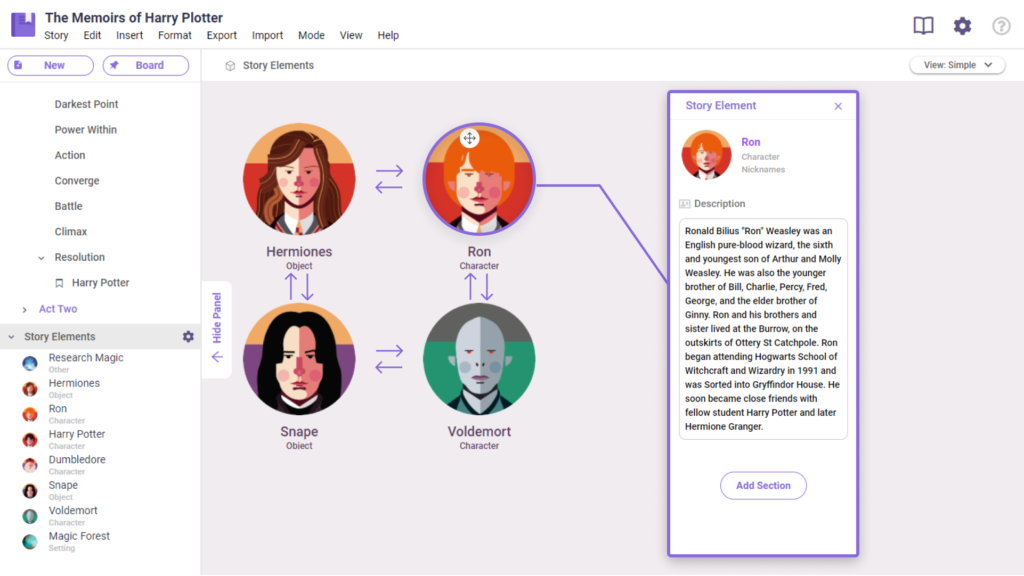This screenshot has height=576, width=1024.
Task: Click arrows between Ron and Voldemort
Action: tap(479, 287)
